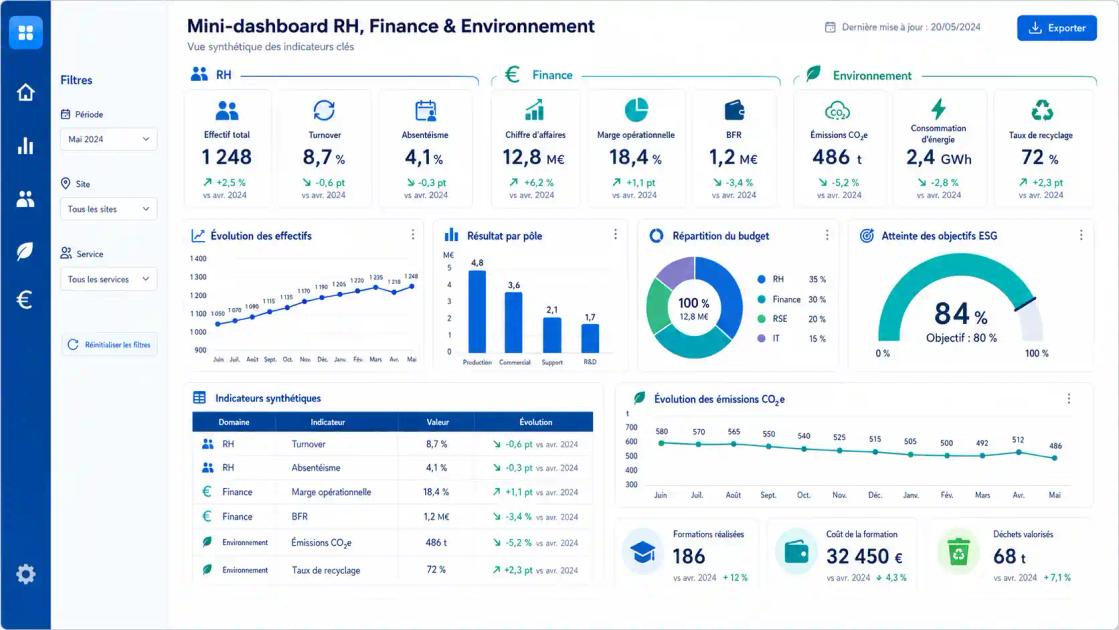1119x630 pixels.
Task: Click the Valeur column header
Action: pyautogui.click(x=437, y=422)
